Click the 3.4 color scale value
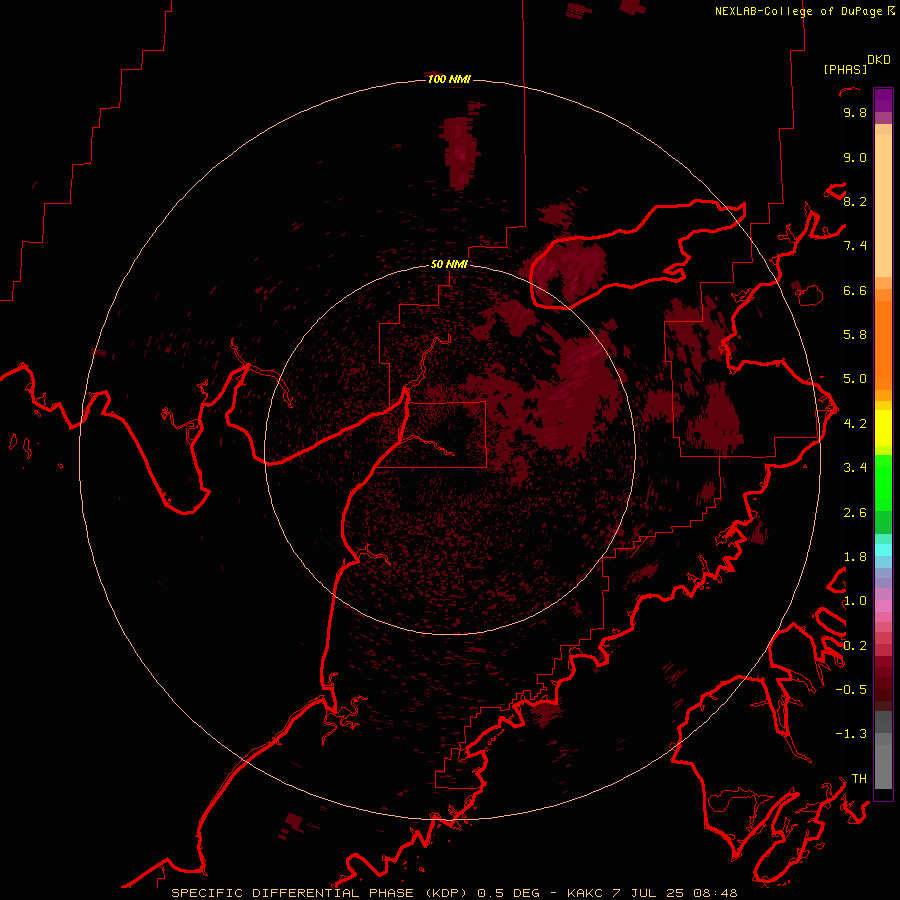 [855, 468]
